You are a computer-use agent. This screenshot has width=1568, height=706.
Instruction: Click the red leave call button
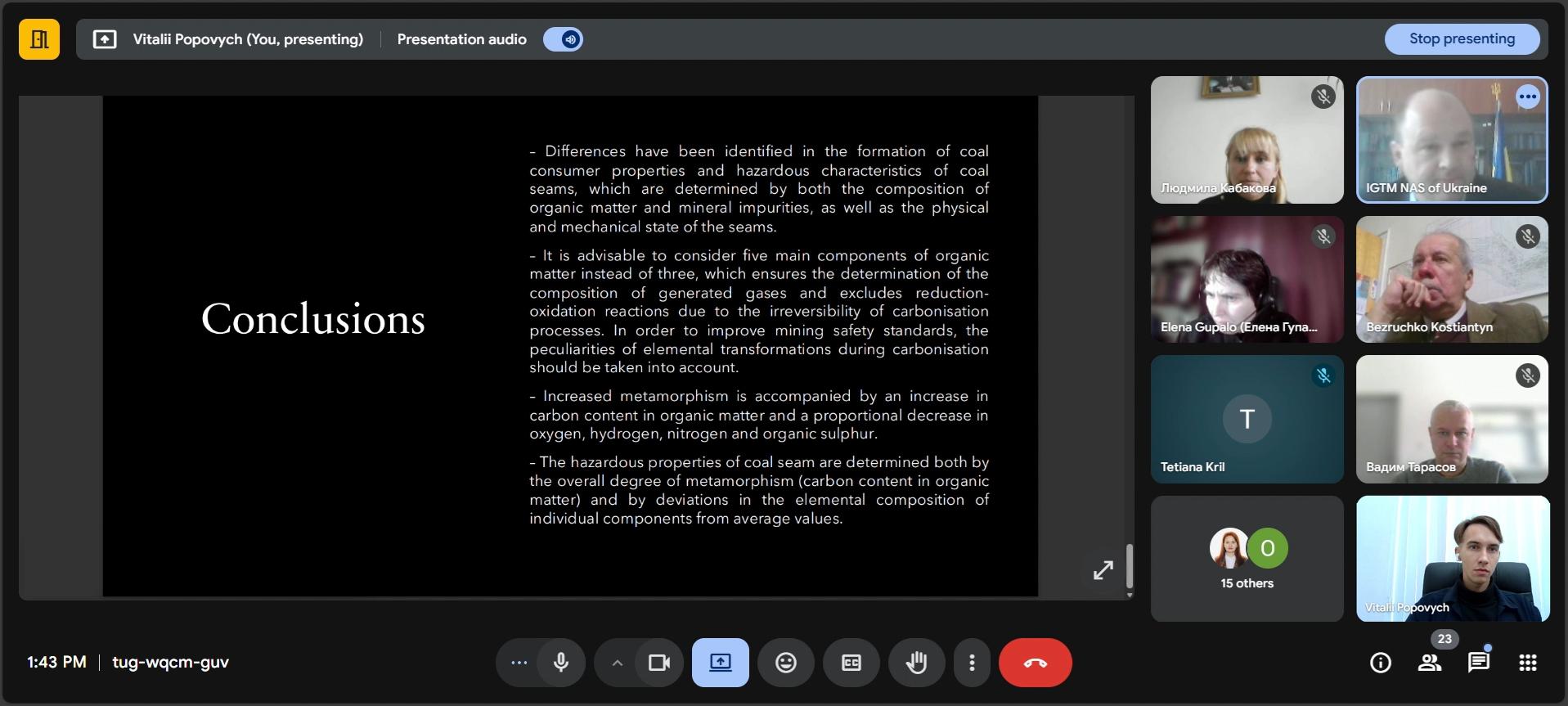click(x=1035, y=663)
